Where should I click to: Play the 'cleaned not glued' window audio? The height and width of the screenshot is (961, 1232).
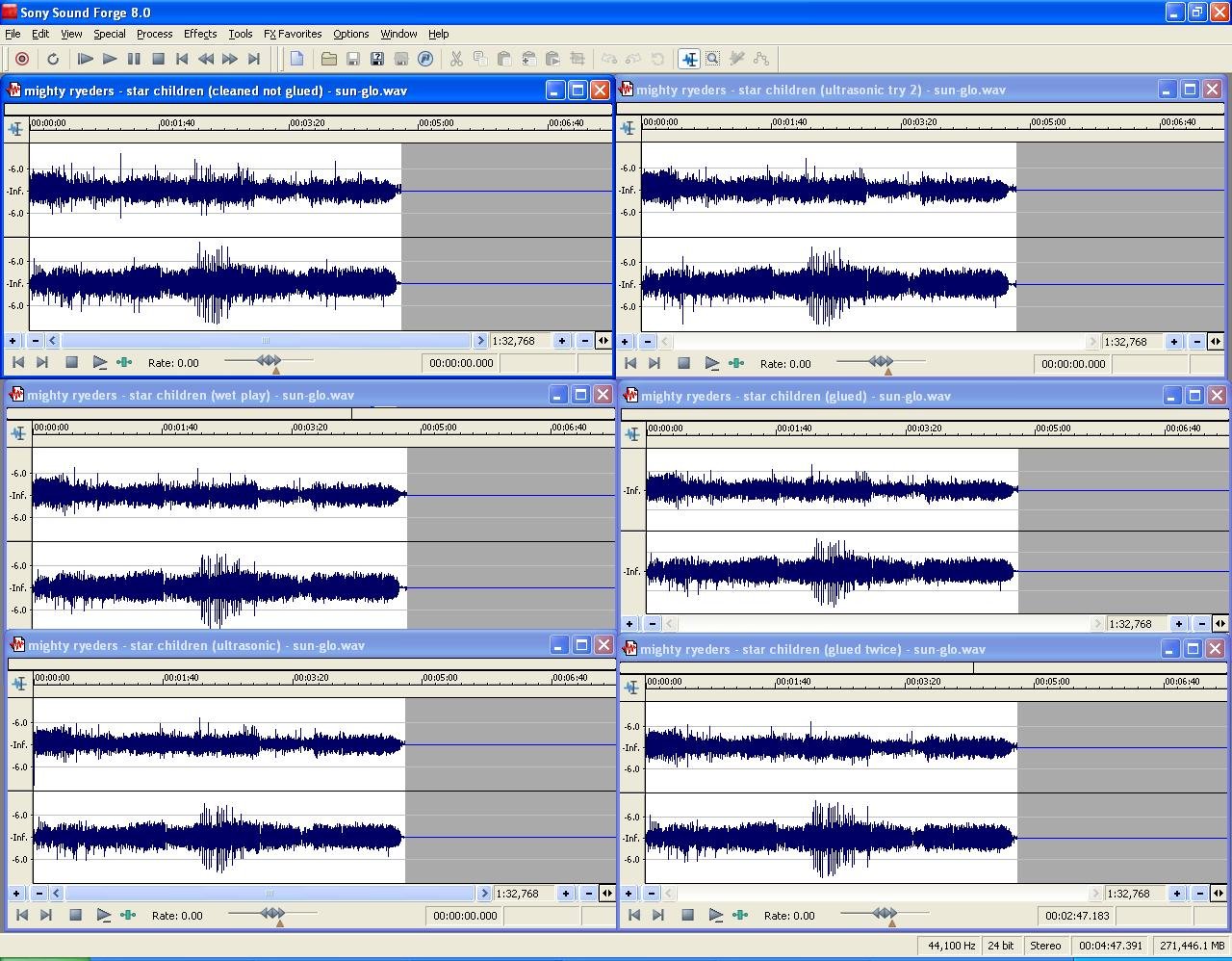pyautogui.click(x=99, y=363)
